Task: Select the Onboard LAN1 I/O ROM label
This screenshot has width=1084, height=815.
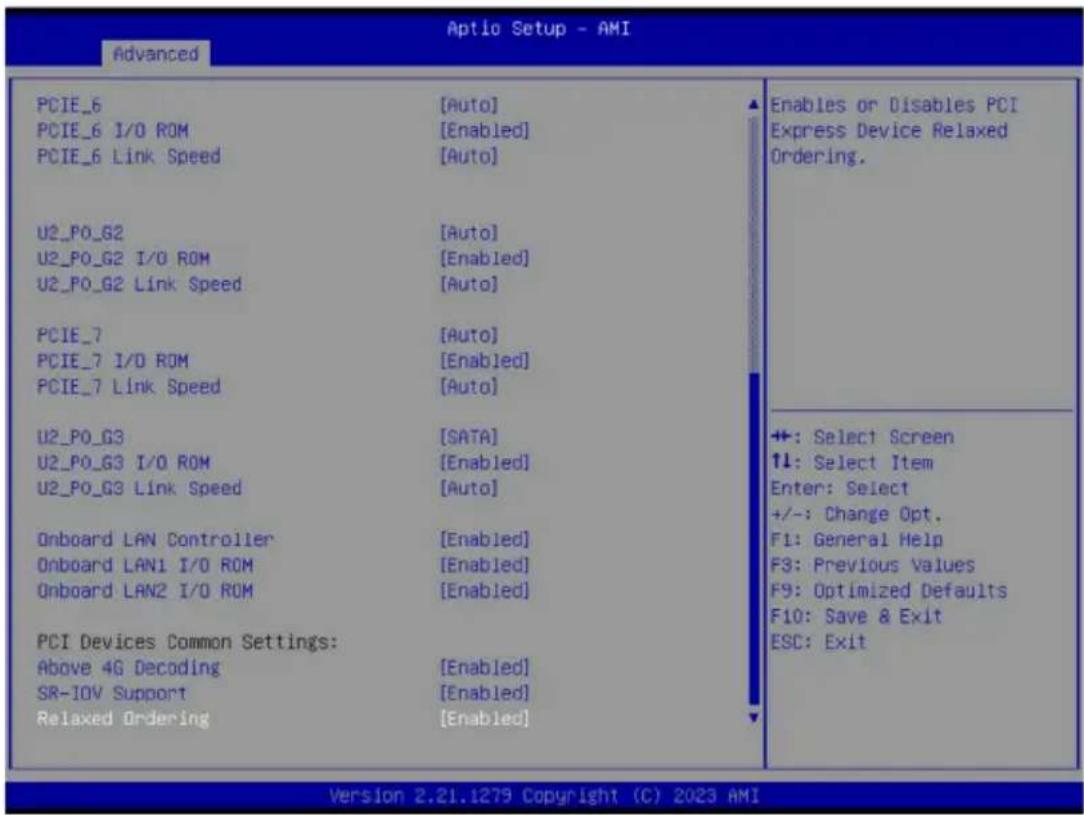Action: click(x=144, y=565)
